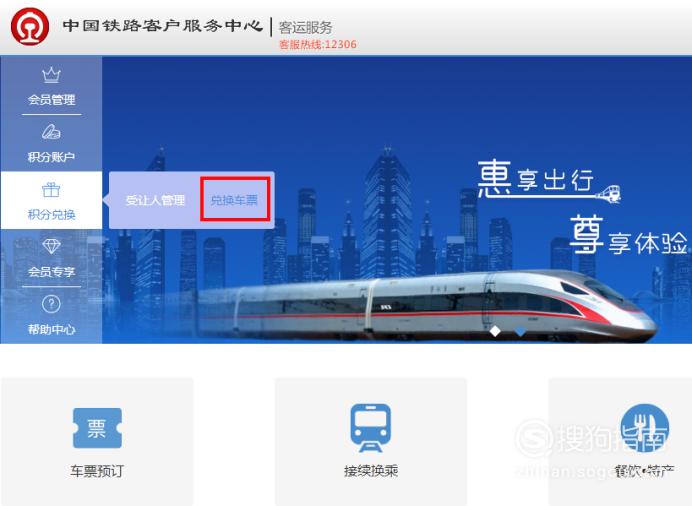Screen dimensions: 692x506
Task: Open the 餐饮·特产 dining icon
Action: point(644,428)
